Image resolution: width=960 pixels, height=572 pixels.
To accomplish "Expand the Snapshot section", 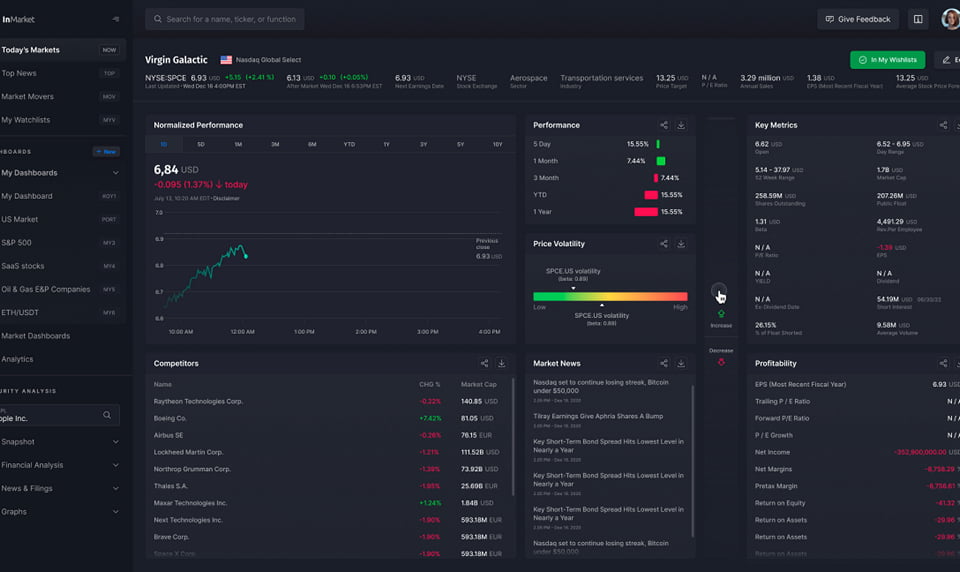I will pyautogui.click(x=116, y=442).
